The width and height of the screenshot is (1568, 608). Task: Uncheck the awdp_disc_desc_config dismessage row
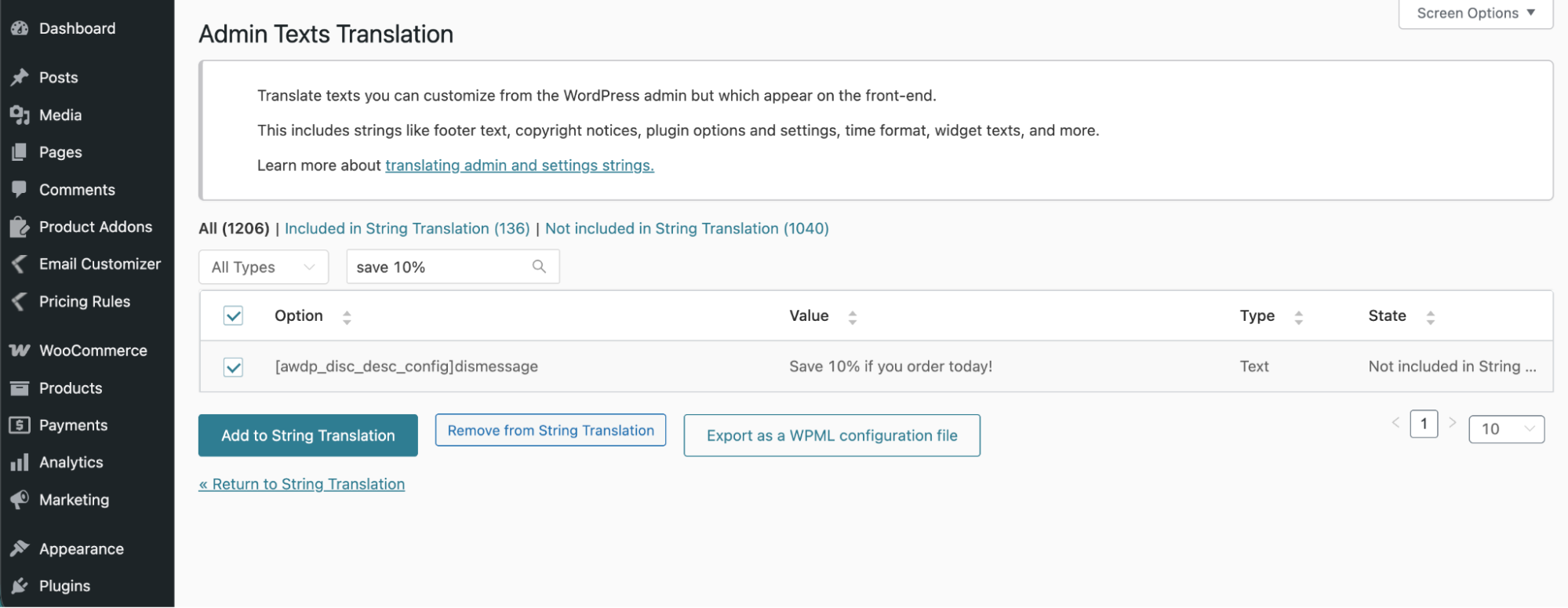[233, 367]
